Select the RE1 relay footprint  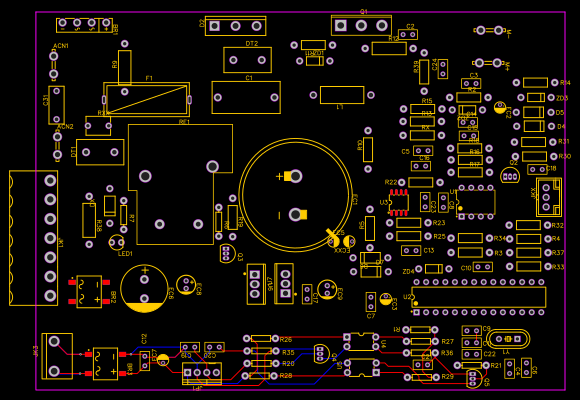pyautogui.click(x=181, y=184)
